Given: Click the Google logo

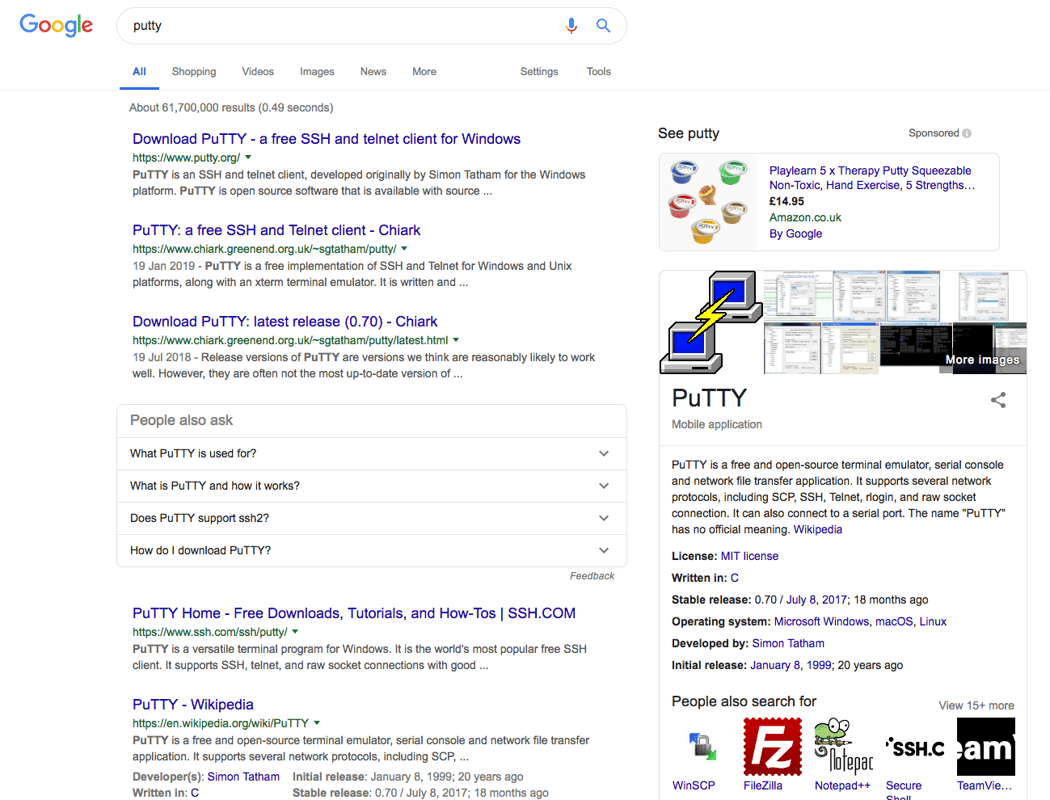Looking at the screenshot, I should coord(56,25).
